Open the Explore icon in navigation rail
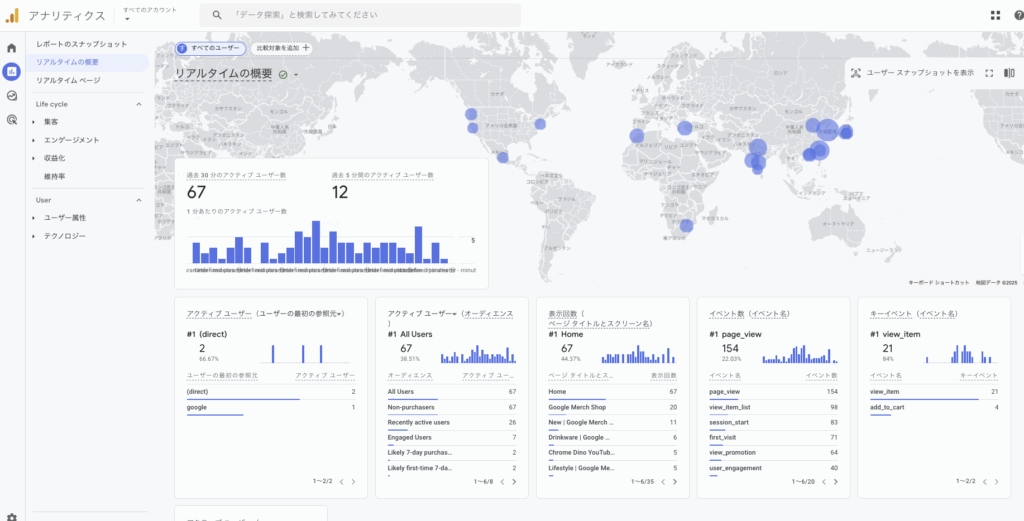 click(x=11, y=96)
